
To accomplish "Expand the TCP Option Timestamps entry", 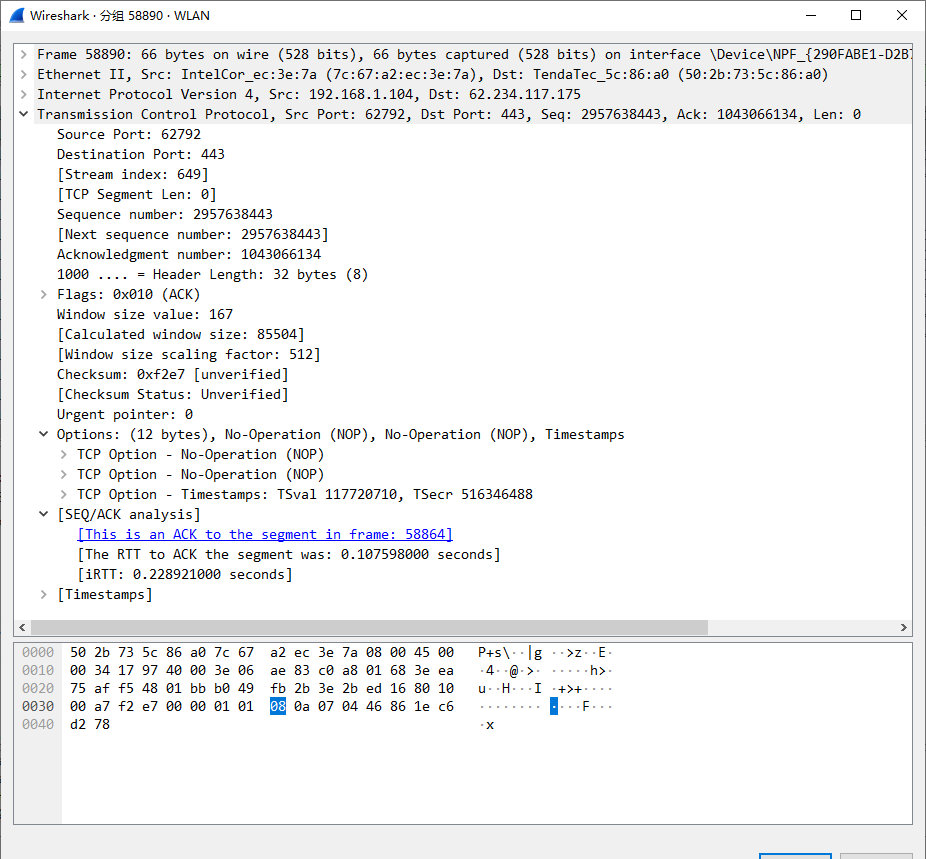I will coord(63,494).
